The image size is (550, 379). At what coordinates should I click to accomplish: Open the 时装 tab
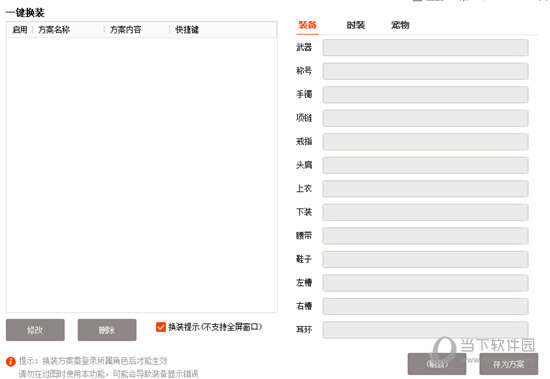coord(356,25)
